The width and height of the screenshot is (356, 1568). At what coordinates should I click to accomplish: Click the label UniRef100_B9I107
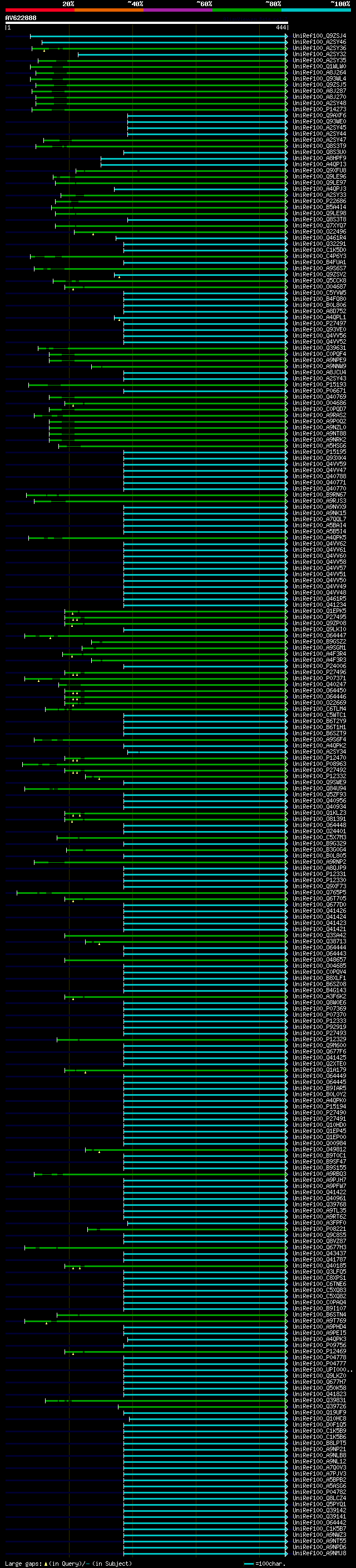319,1308
